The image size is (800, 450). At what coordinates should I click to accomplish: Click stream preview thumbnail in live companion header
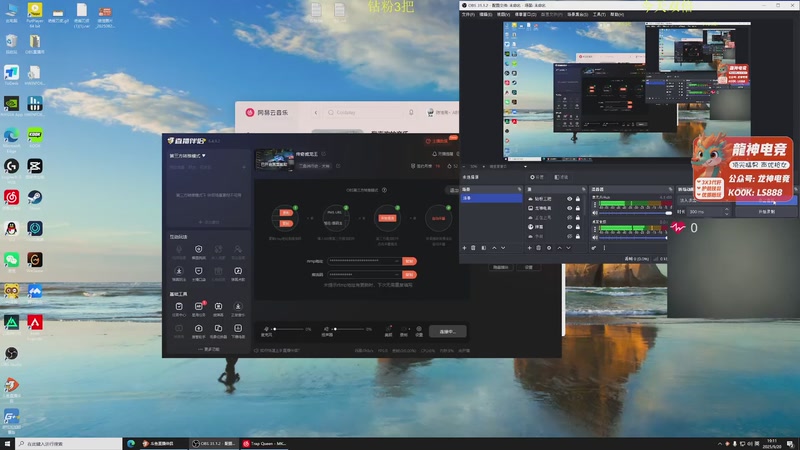coord(274,160)
